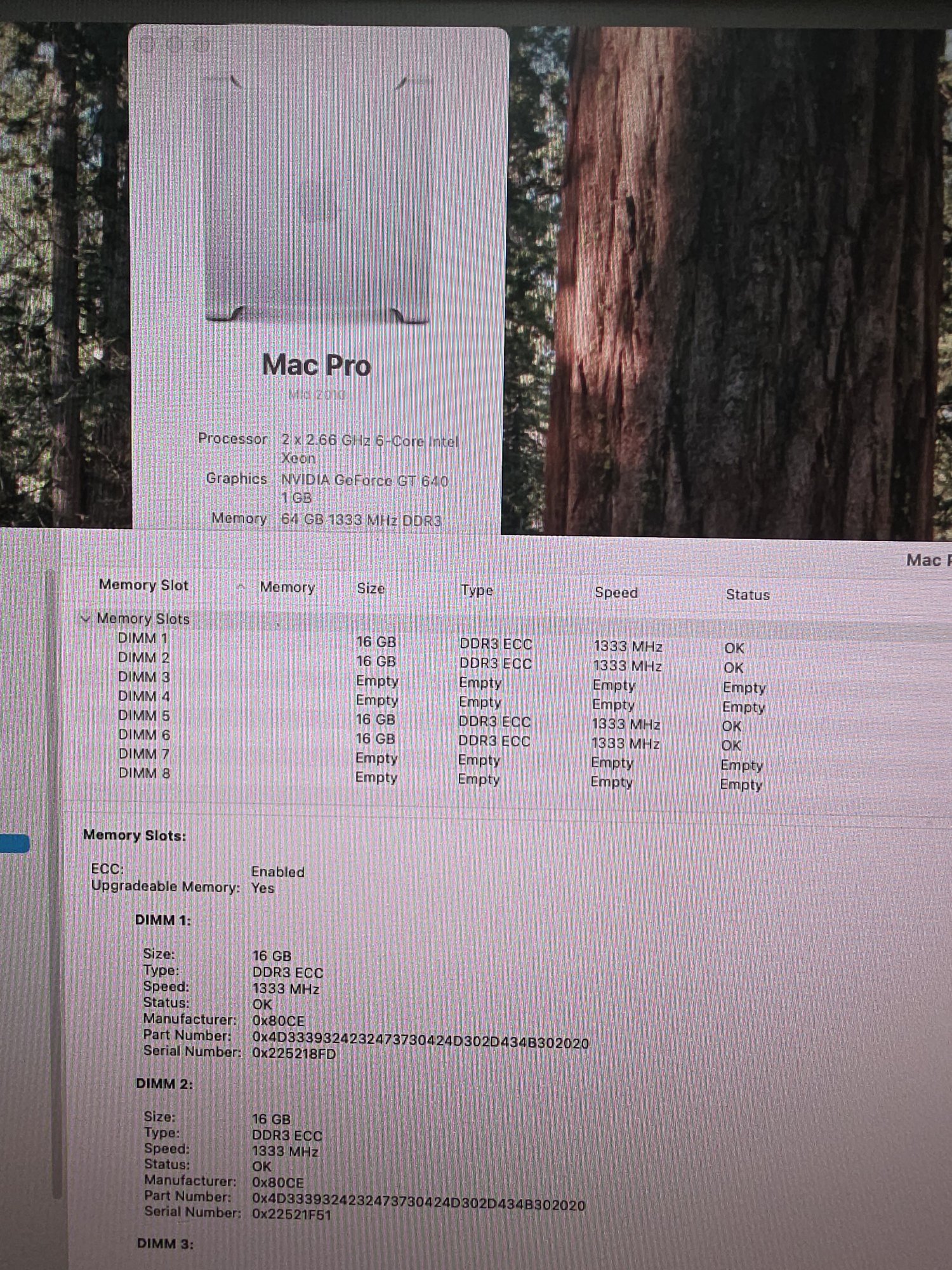Click the DIMM 3 details heading
952x1270 pixels.
click(x=165, y=1243)
